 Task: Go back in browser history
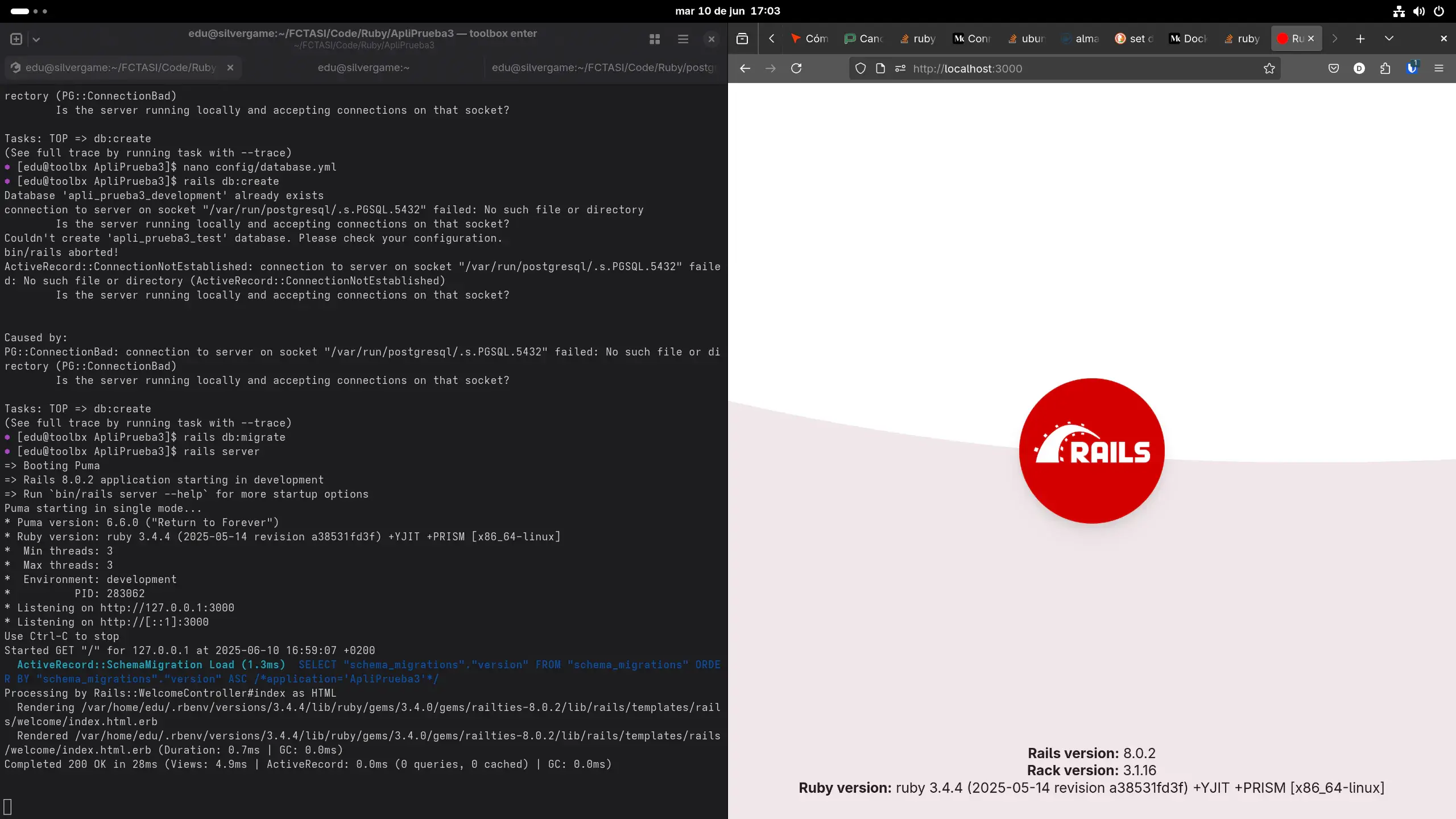(745, 68)
